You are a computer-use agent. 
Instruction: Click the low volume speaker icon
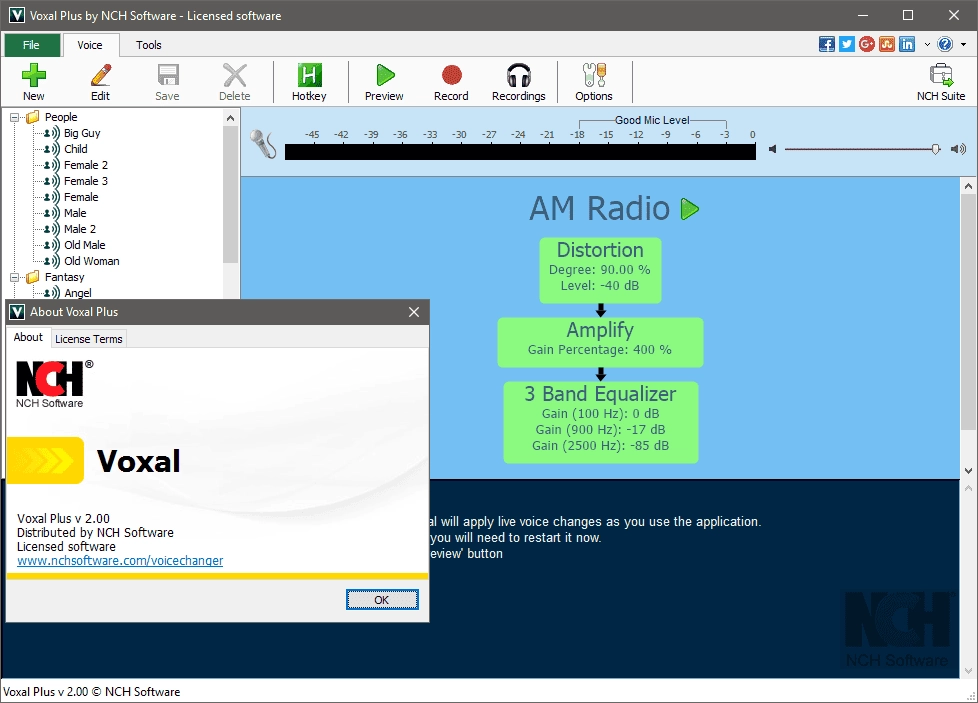click(x=772, y=149)
